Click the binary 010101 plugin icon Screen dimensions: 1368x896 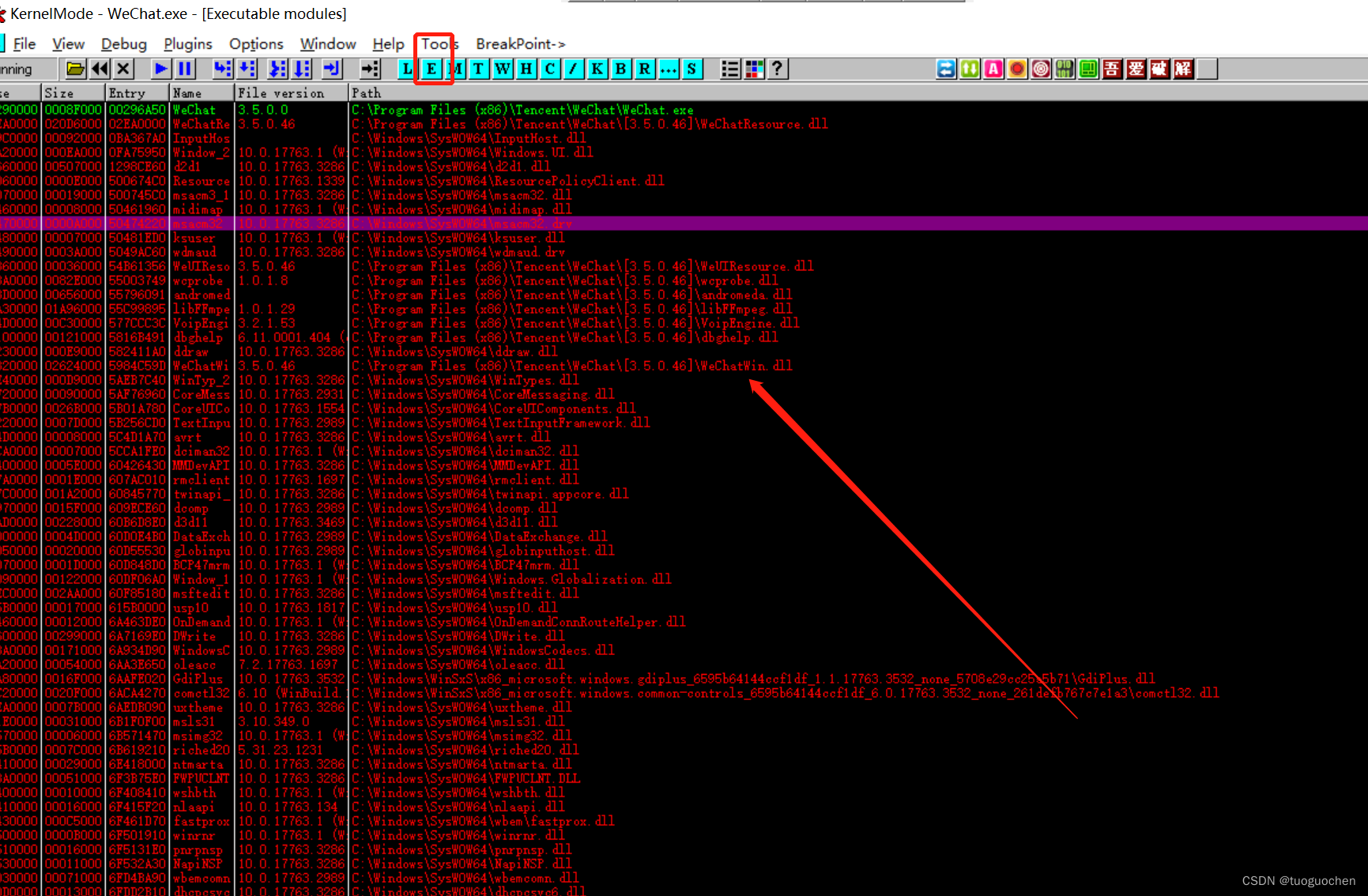(1065, 69)
